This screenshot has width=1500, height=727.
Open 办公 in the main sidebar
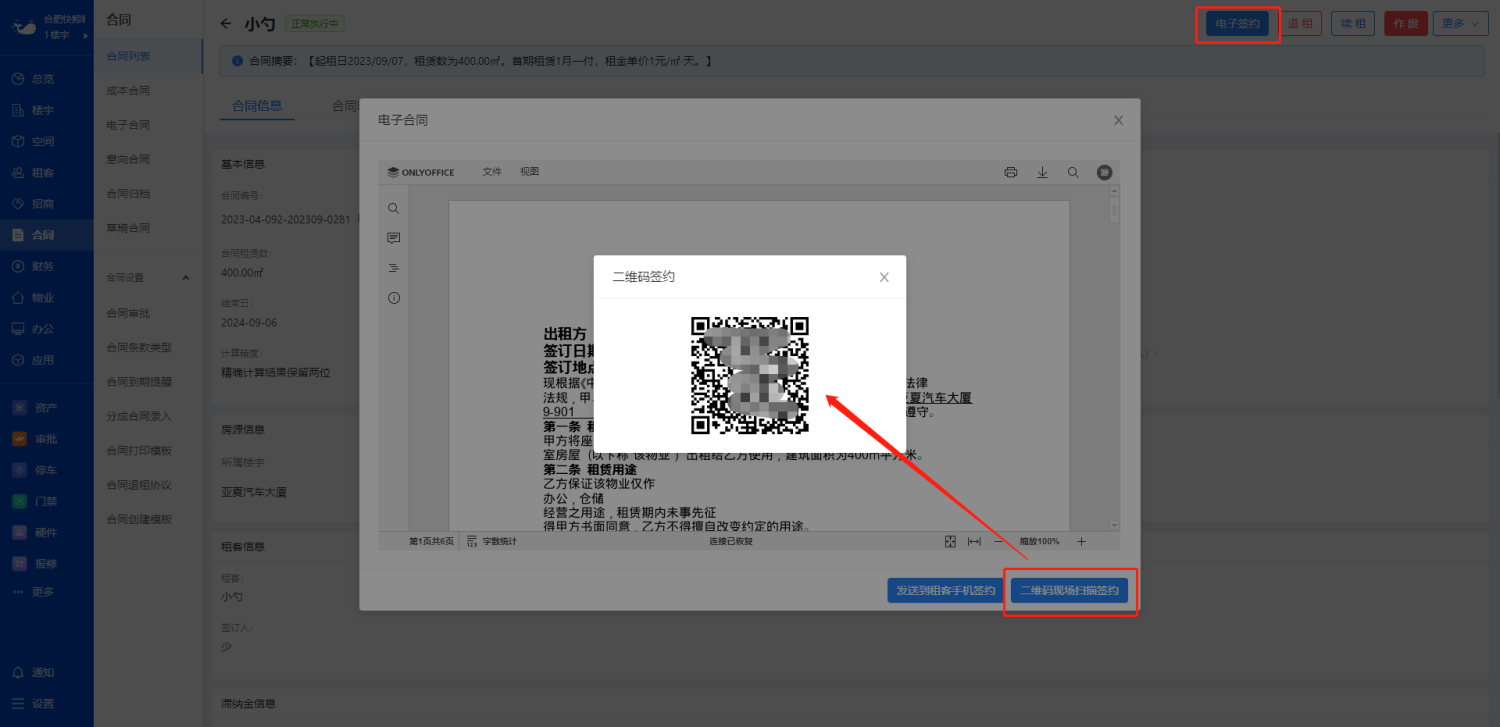coord(47,329)
